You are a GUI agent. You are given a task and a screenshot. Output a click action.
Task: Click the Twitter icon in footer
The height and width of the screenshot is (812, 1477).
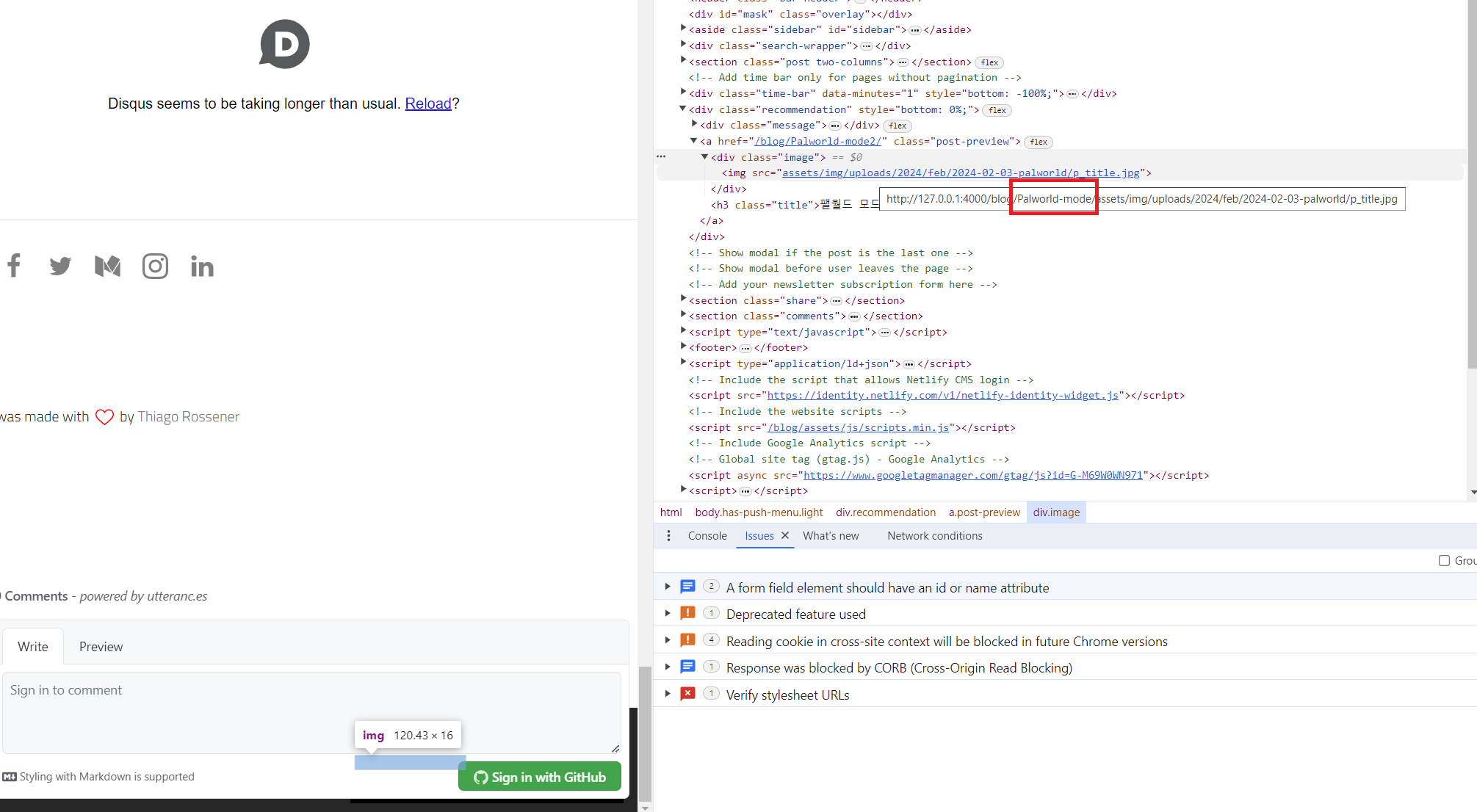click(x=60, y=265)
